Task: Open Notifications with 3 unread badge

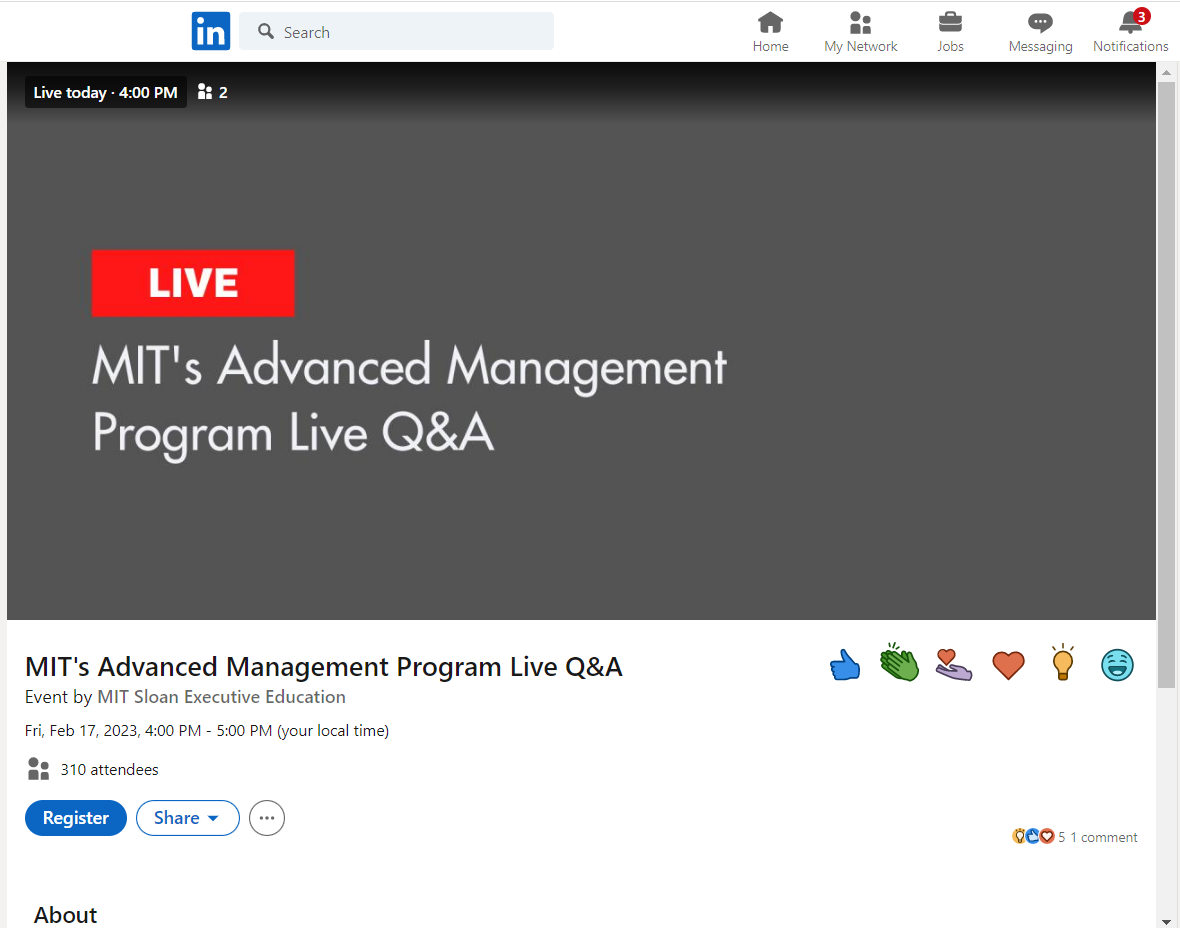Action: pyautogui.click(x=1130, y=32)
